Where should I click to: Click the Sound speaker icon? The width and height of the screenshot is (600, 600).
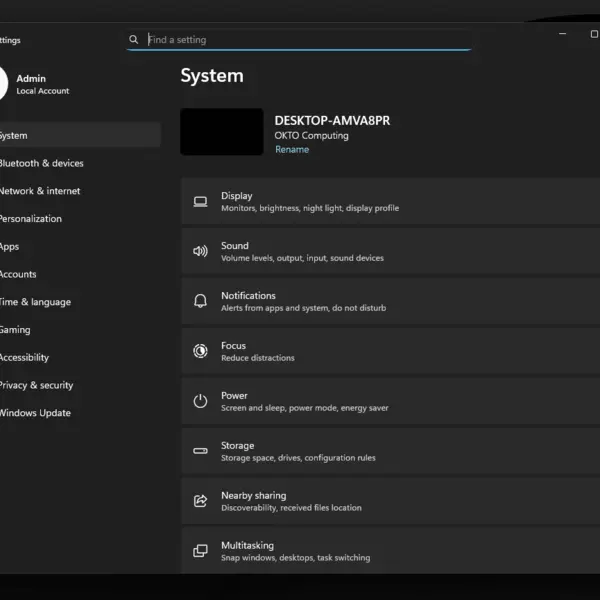pos(200,251)
